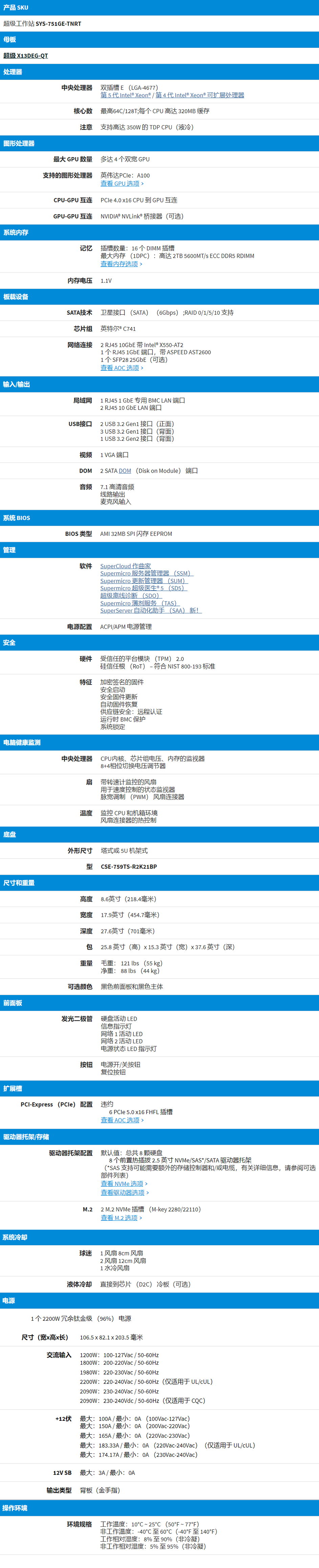Open 查看 AOC 选项 under 网络连接
Screen dimensions: 319x1568
(x=120, y=368)
